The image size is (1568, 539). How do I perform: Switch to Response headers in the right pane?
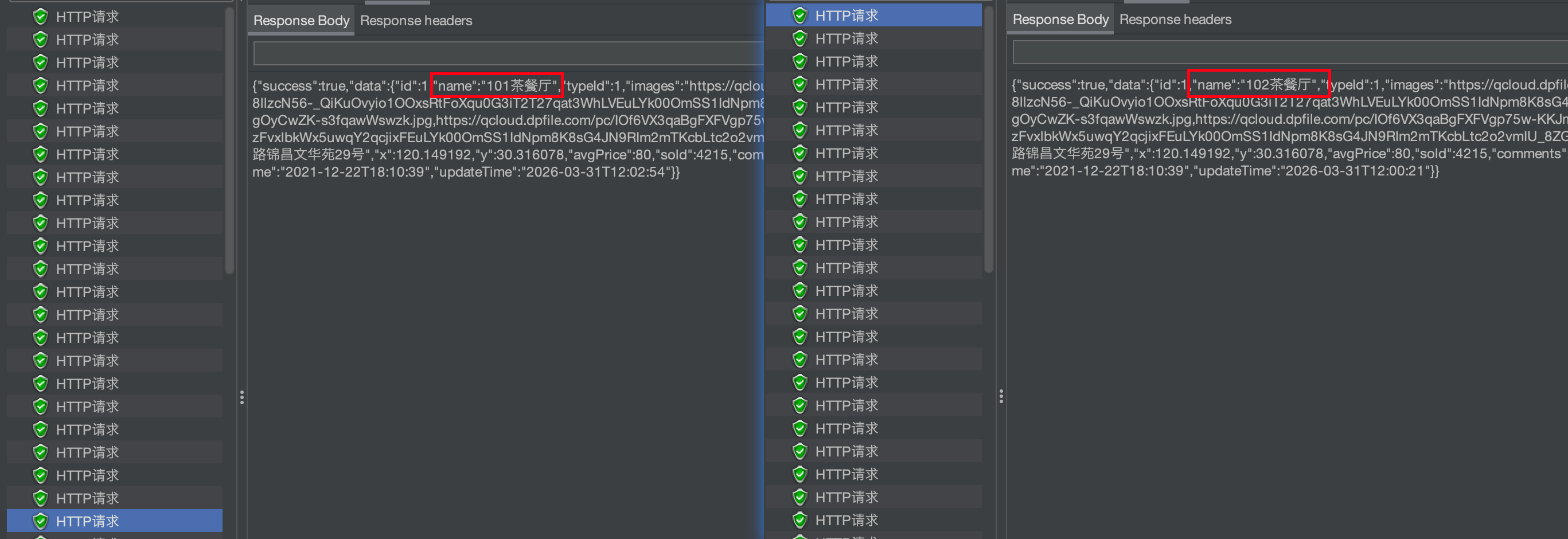1175,19
